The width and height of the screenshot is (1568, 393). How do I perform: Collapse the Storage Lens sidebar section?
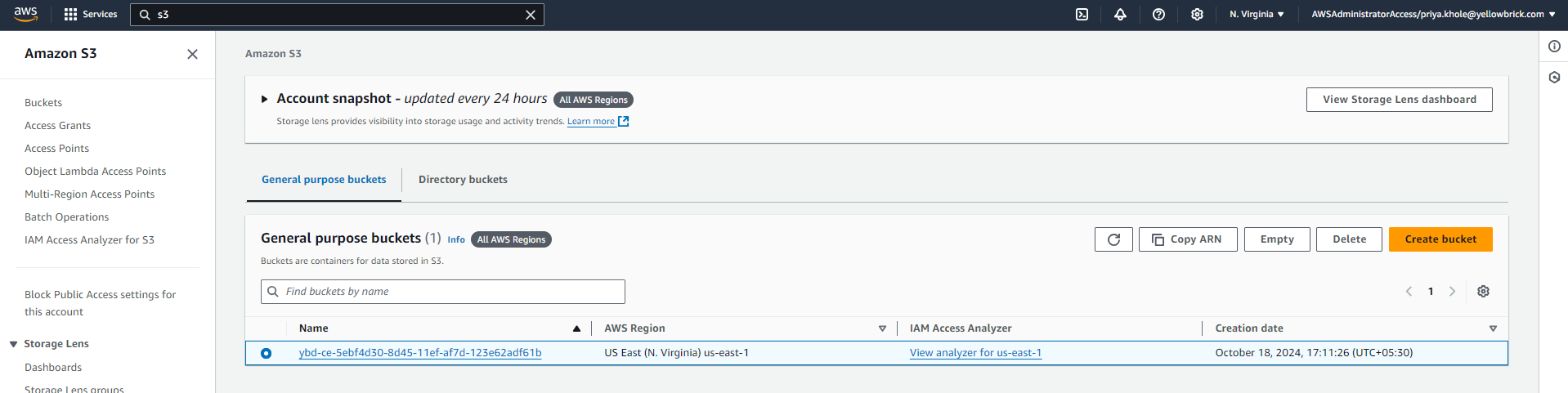pos(13,344)
